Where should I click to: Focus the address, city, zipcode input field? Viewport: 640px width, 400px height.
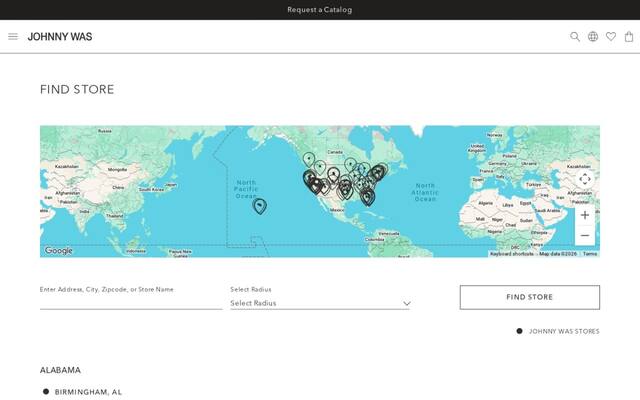pyautogui.click(x=131, y=302)
